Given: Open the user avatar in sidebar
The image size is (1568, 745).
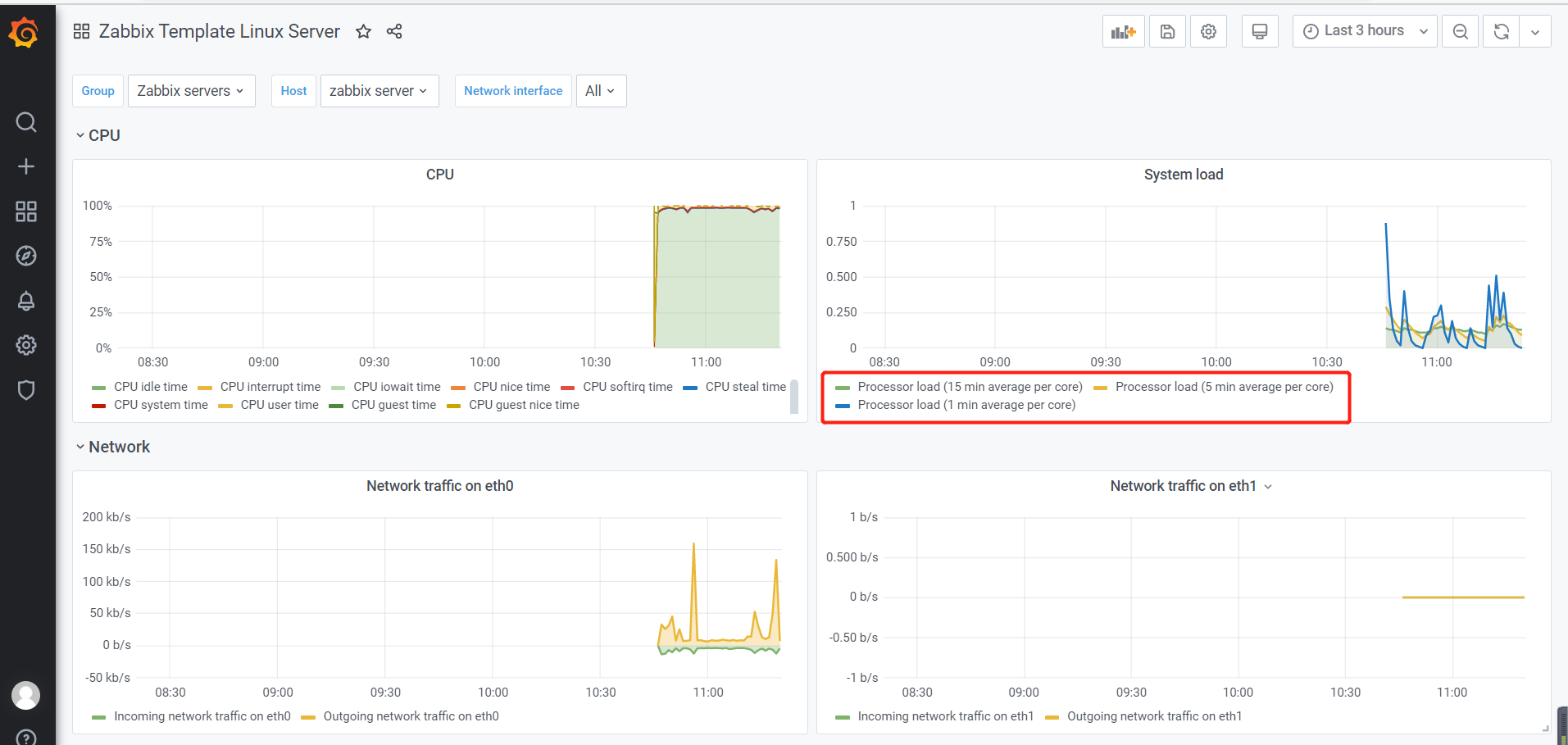Looking at the screenshot, I should point(26,696).
